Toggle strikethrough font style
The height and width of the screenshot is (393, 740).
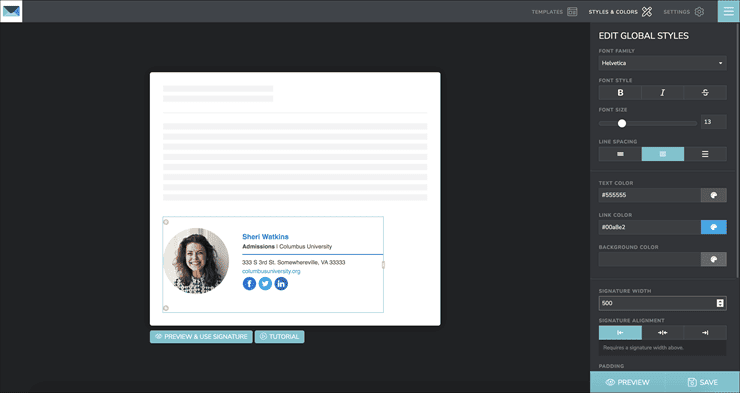coord(705,92)
